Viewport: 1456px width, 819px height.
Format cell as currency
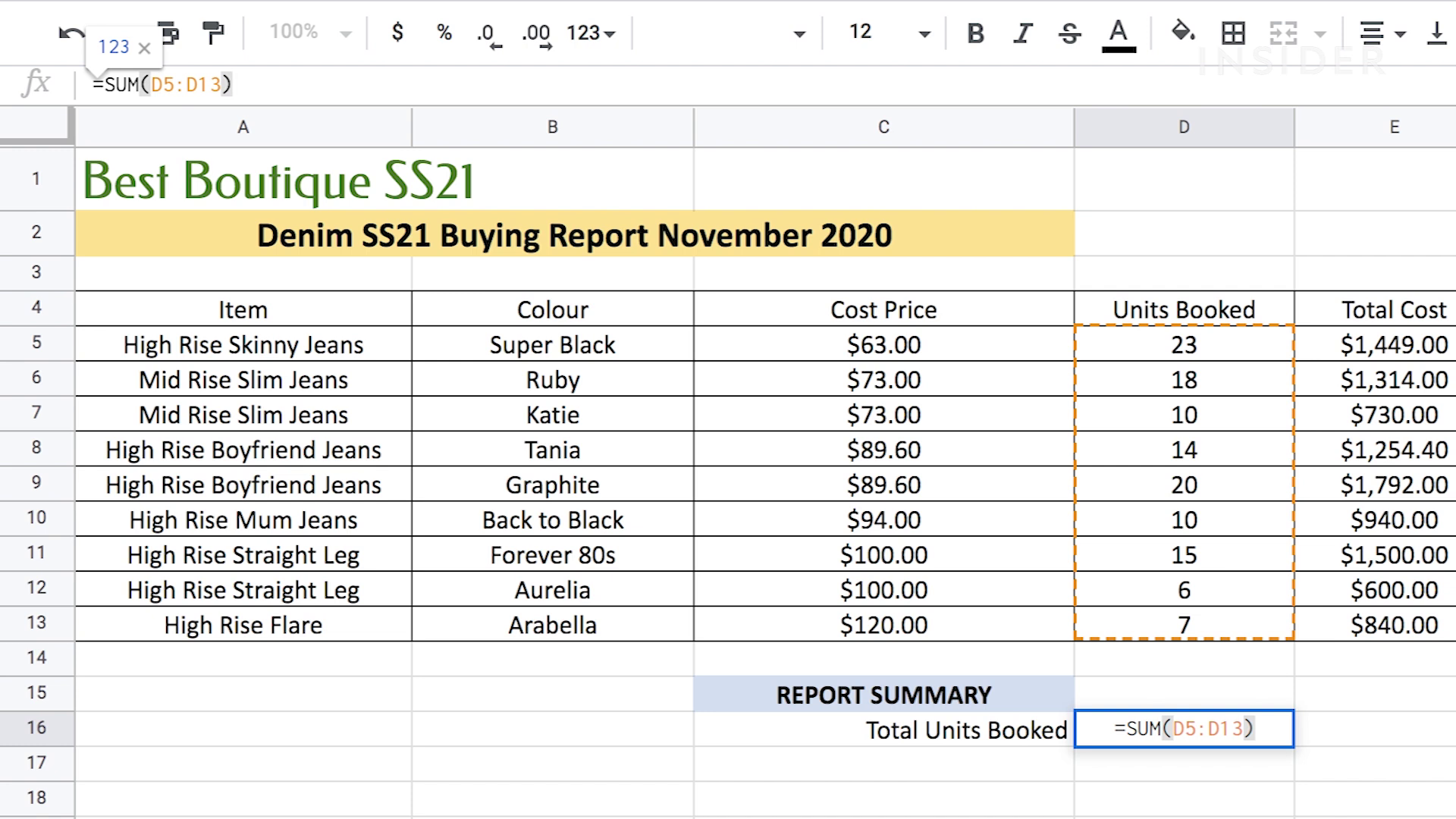397,32
